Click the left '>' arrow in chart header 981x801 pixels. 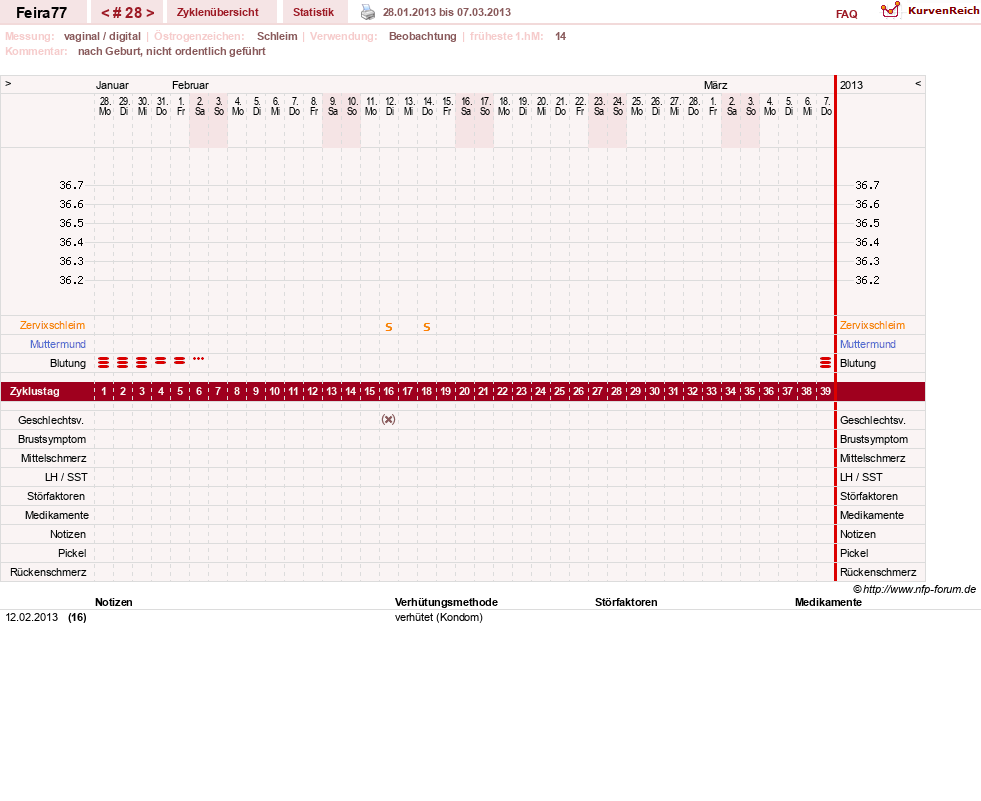click(8, 83)
